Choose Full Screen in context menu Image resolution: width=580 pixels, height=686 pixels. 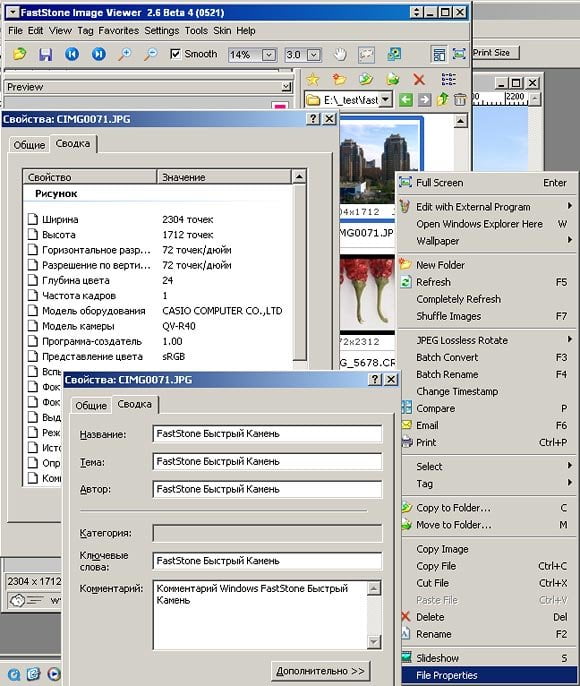(x=487, y=182)
